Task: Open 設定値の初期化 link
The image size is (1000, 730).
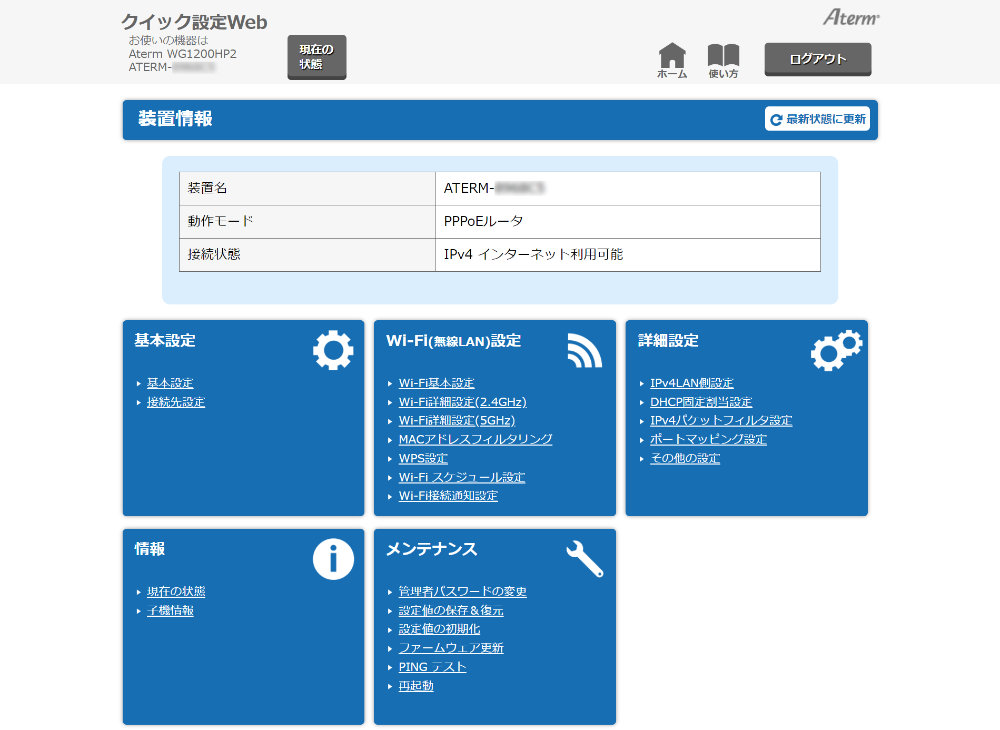Action: [439, 629]
